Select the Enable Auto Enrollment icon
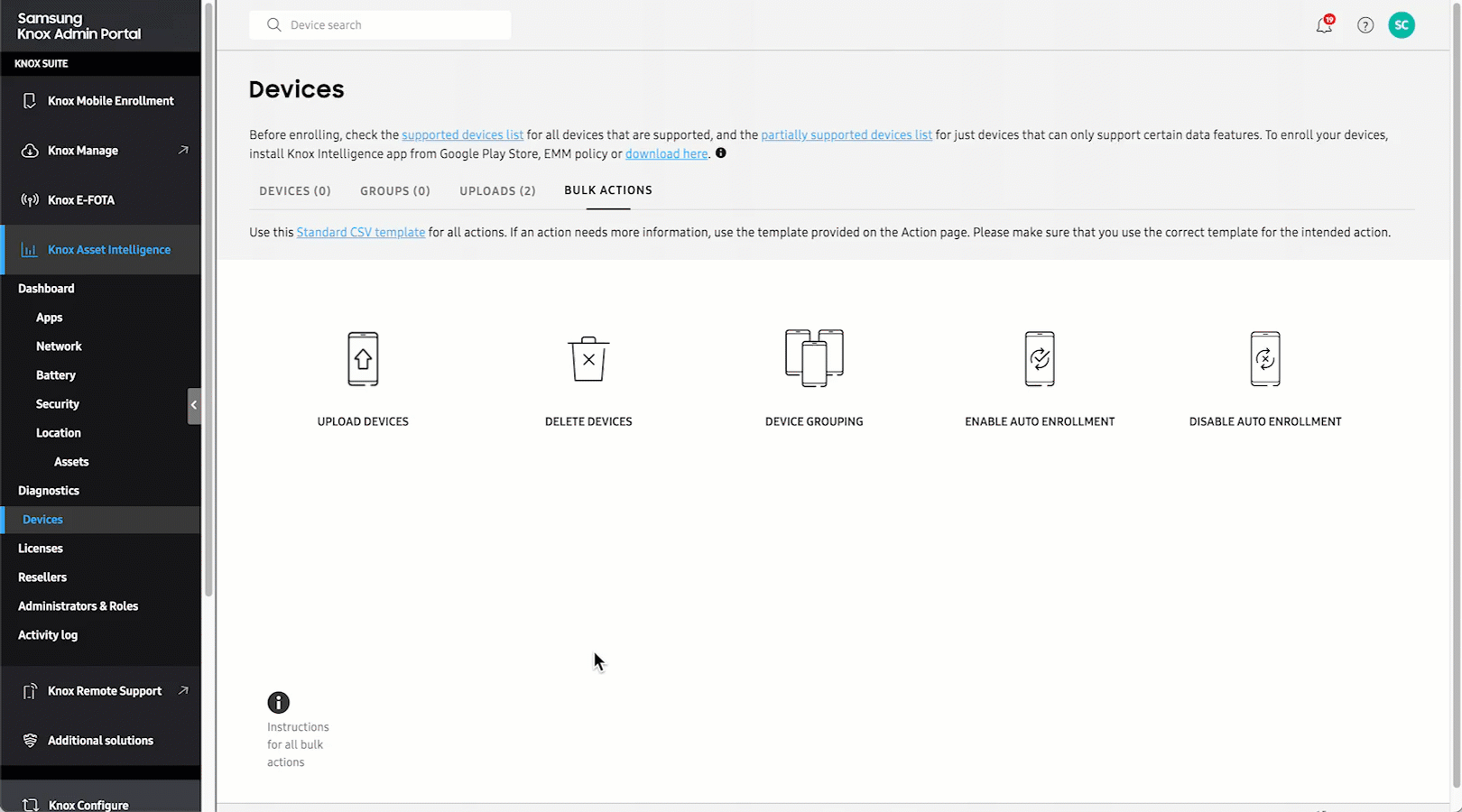This screenshot has height=812, width=1462. pyautogui.click(x=1040, y=359)
